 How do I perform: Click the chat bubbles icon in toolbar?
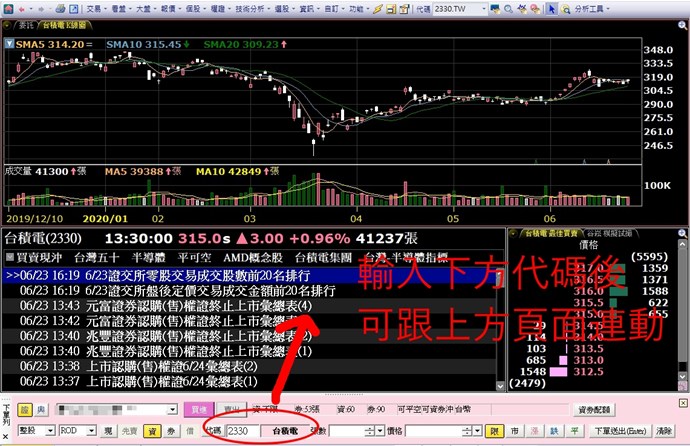[x=535, y=9]
